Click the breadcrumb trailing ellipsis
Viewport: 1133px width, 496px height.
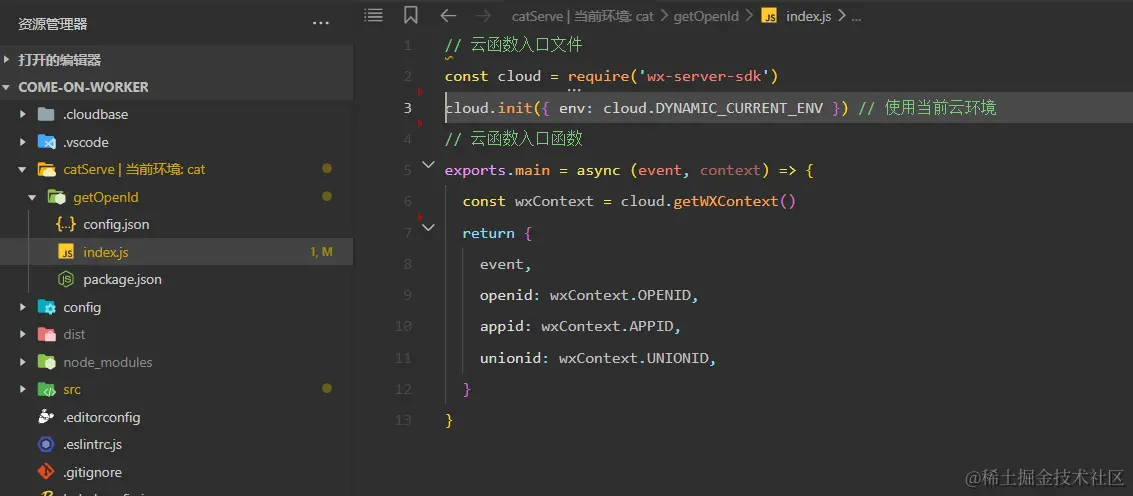[856, 17]
